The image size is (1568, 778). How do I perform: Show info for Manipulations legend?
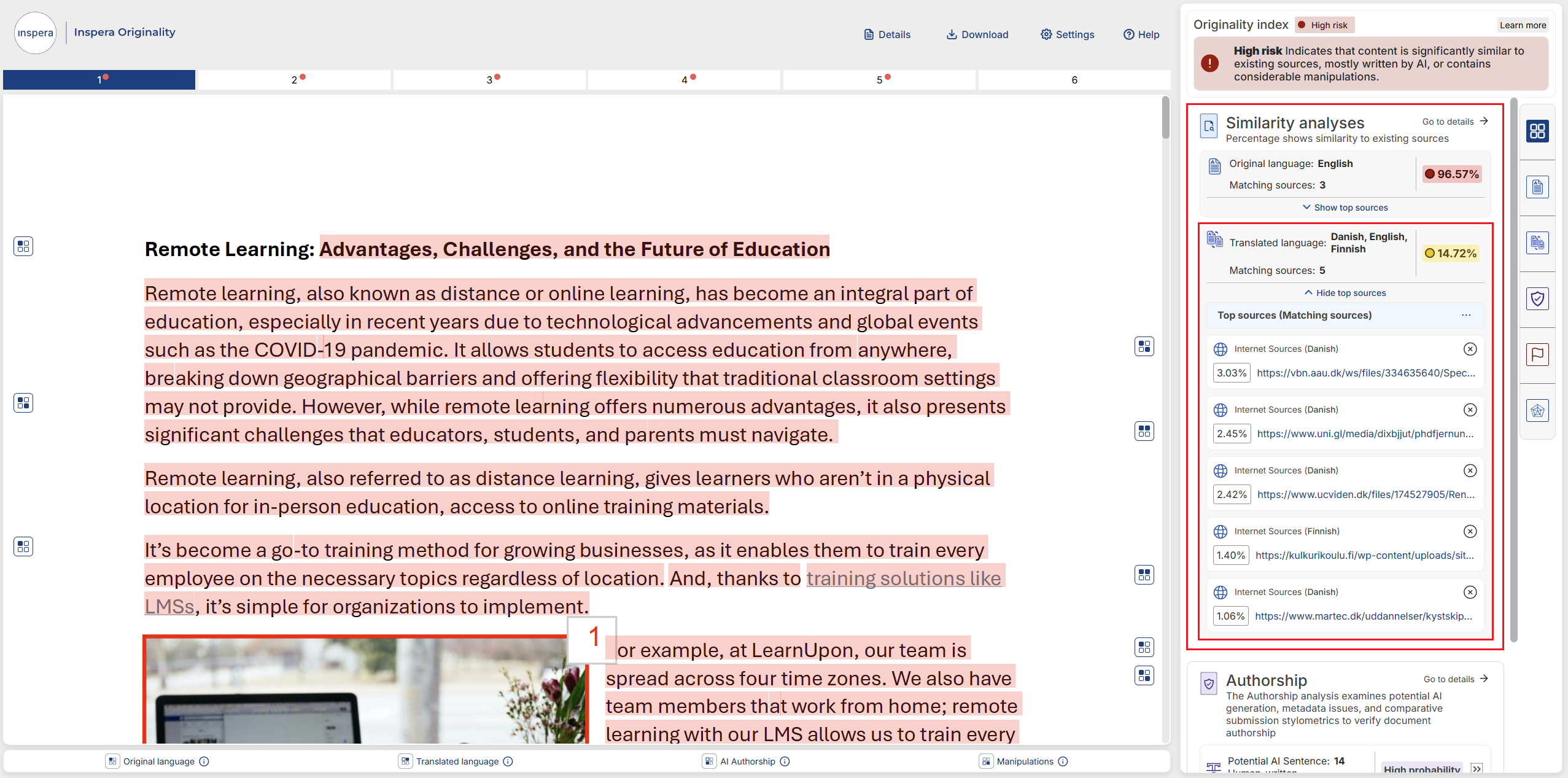[1063, 761]
